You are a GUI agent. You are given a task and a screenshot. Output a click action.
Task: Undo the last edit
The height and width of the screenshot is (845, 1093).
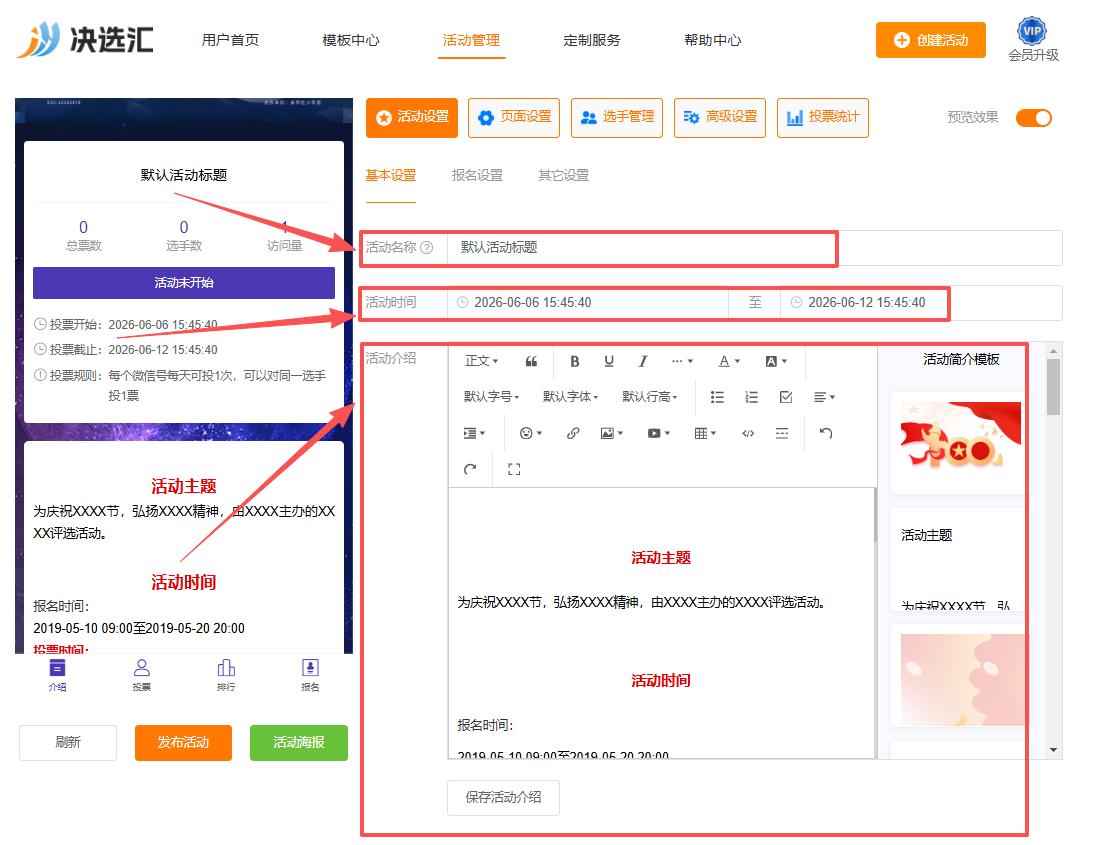(x=826, y=433)
